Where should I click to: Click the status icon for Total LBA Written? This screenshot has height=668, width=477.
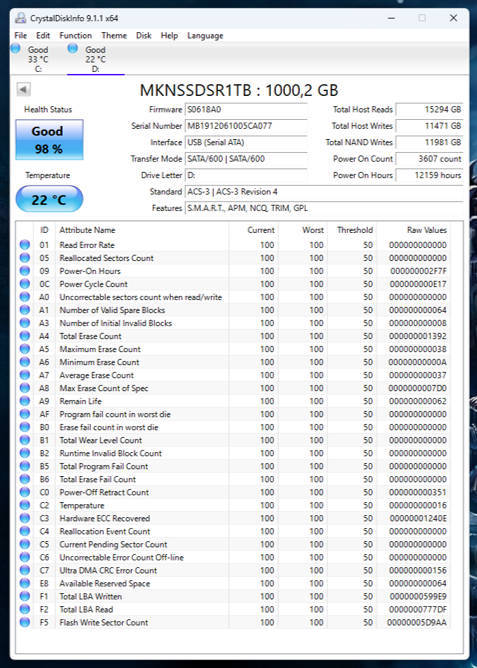[25, 596]
